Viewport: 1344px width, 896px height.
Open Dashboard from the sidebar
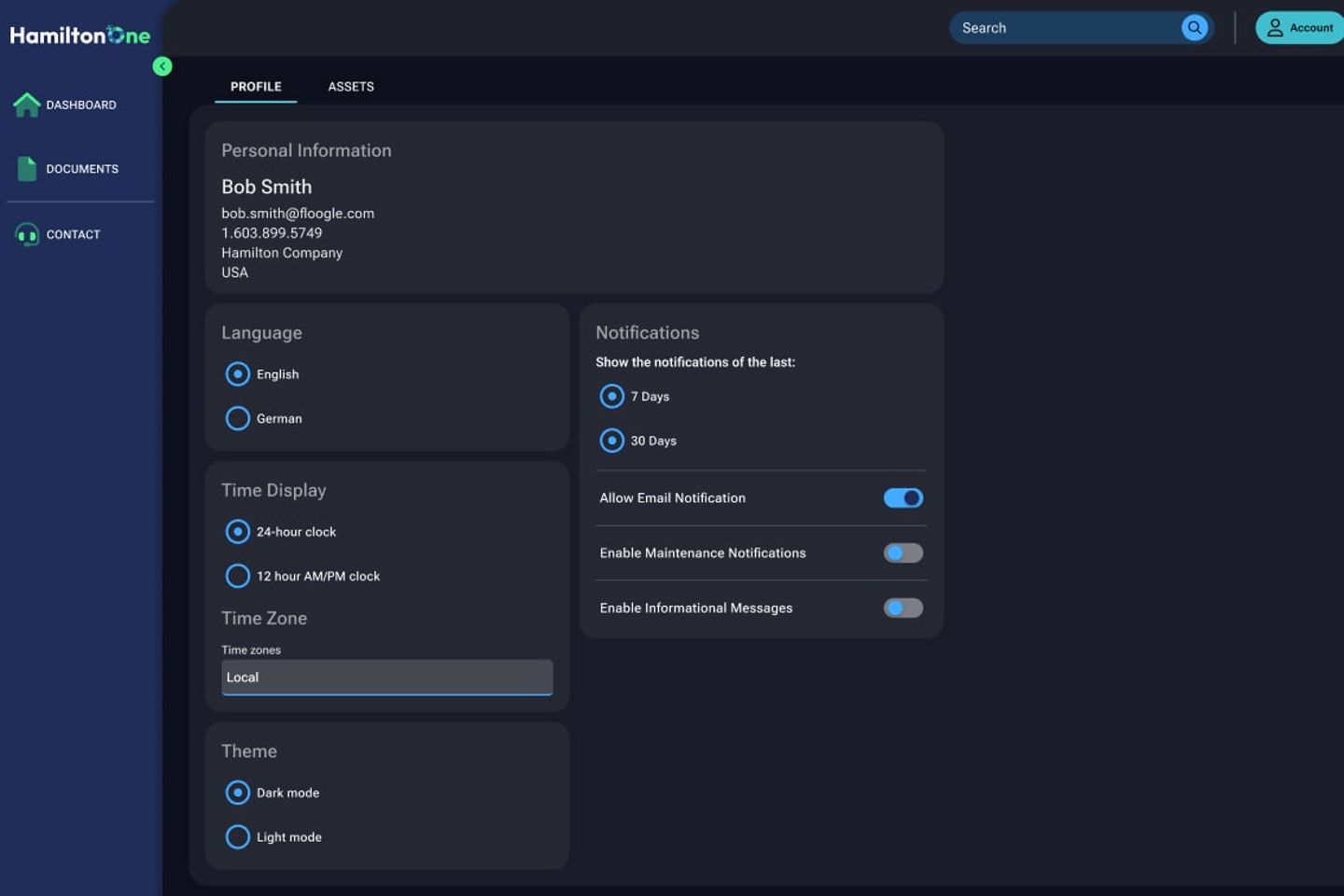[65, 105]
